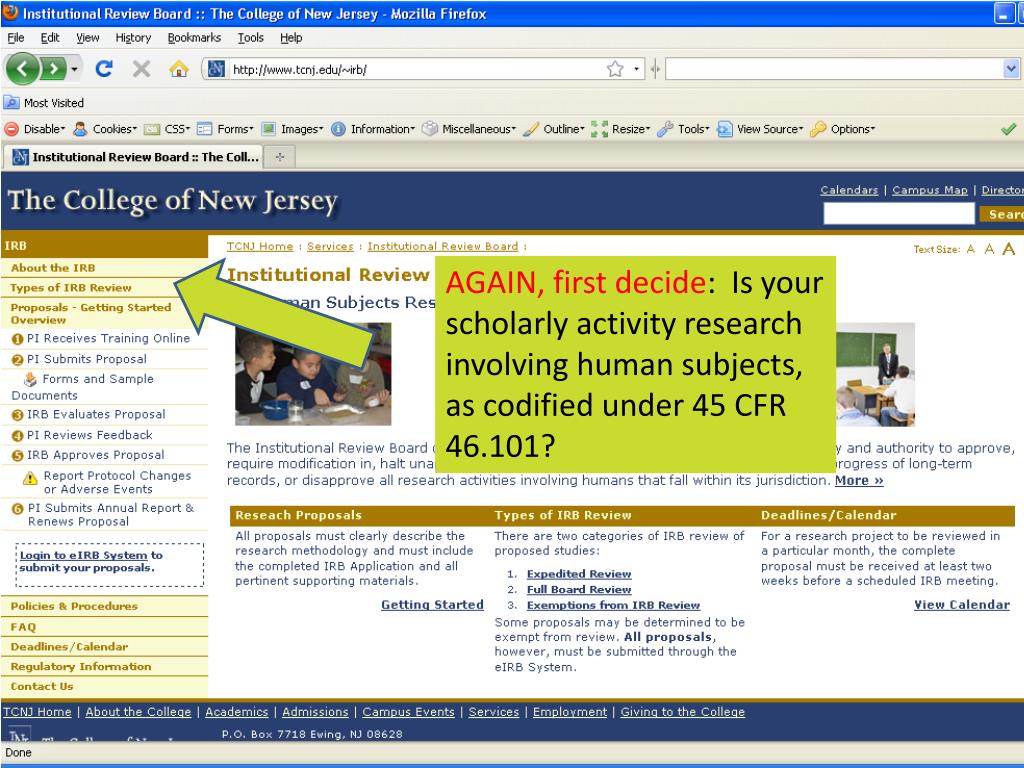Click the green checkmark validation icon

click(1008, 129)
